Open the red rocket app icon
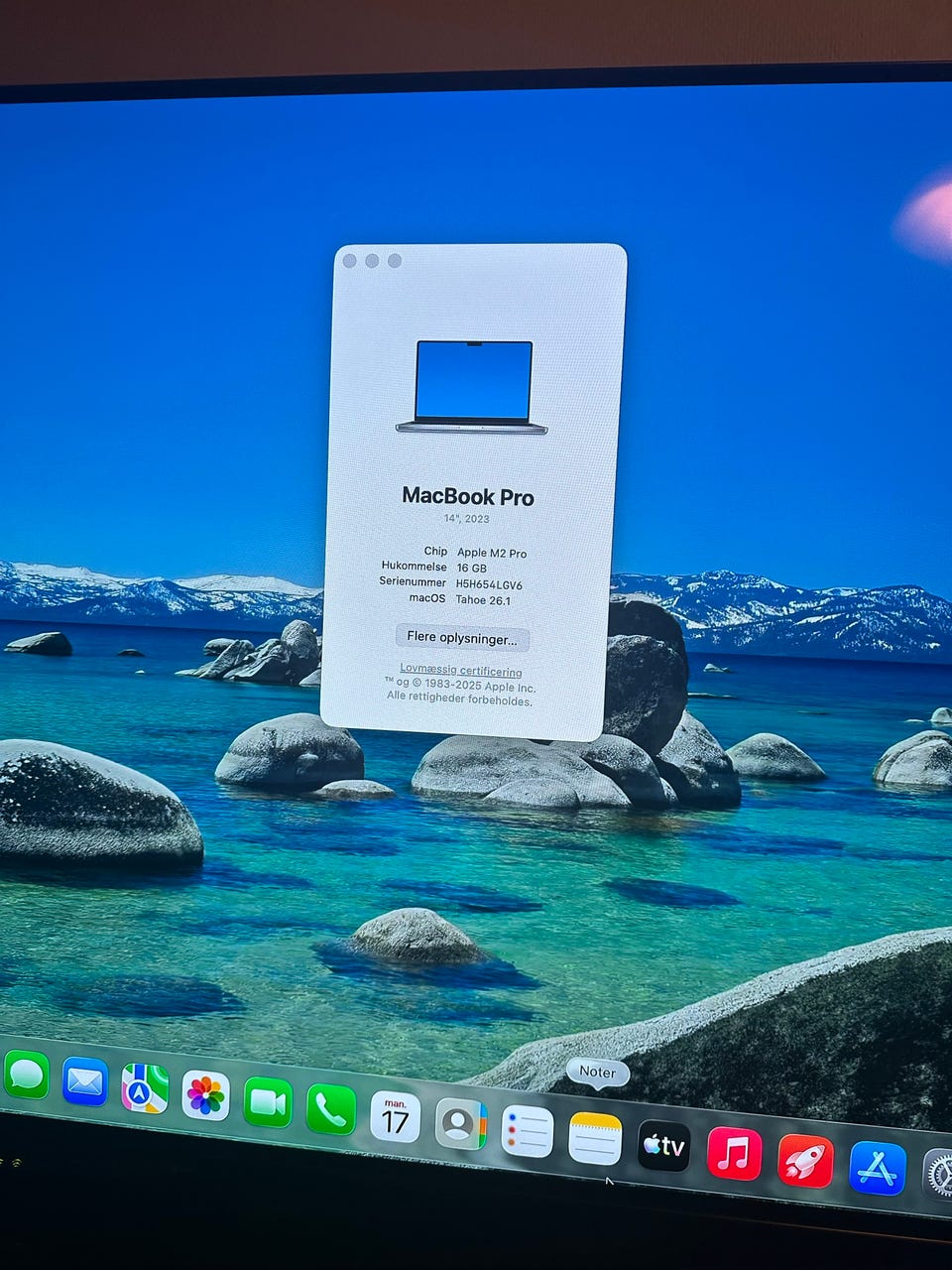 (805, 1161)
